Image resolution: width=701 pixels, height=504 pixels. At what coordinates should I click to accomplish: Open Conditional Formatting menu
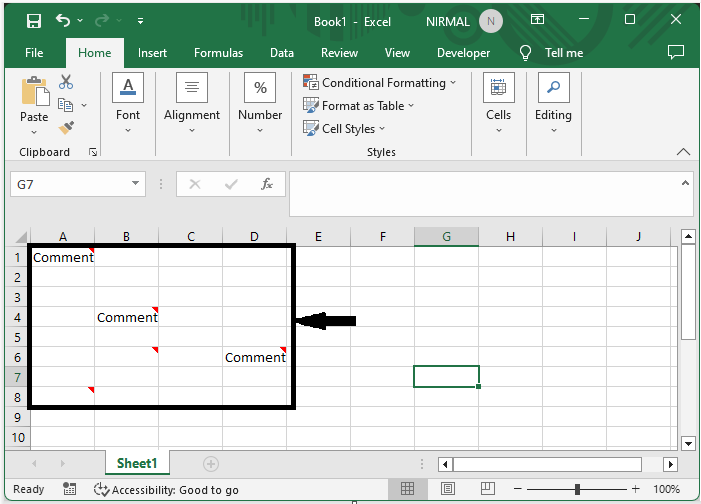[x=380, y=83]
